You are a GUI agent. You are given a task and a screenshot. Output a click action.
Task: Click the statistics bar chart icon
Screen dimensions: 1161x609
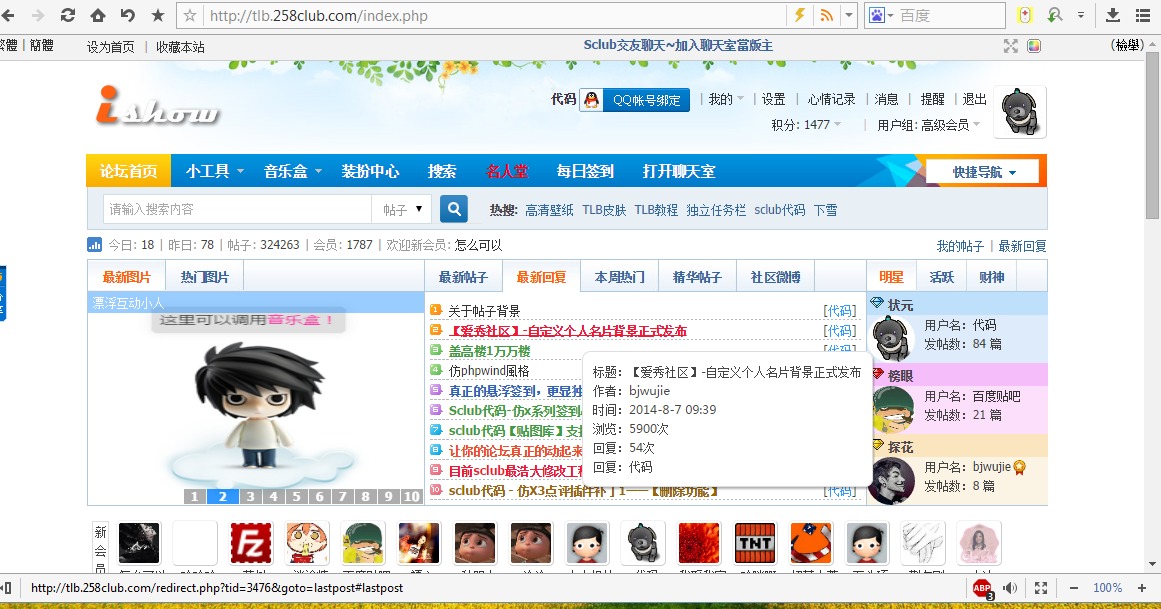pyautogui.click(x=95, y=244)
